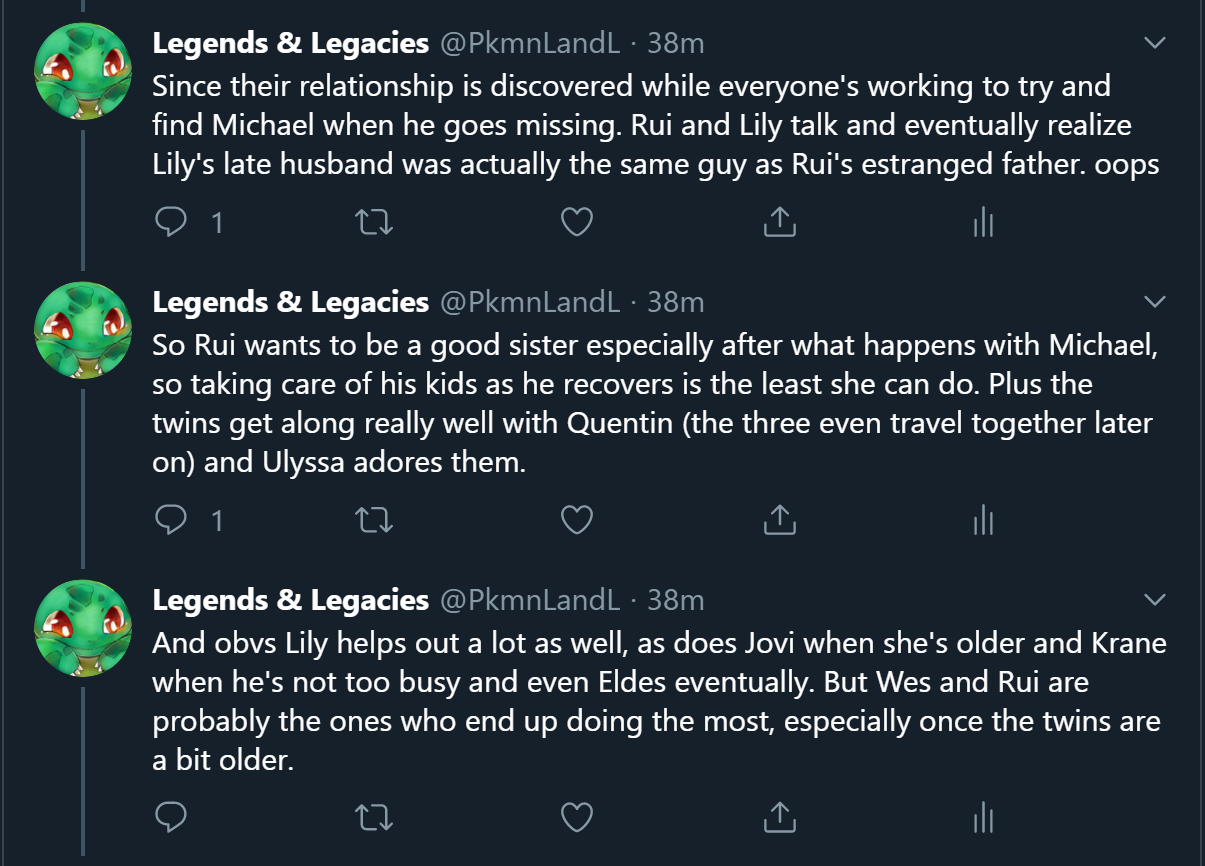Image resolution: width=1205 pixels, height=866 pixels.
Task: Reply to the tweet about Jovi and Krane
Action: pyautogui.click(x=172, y=818)
